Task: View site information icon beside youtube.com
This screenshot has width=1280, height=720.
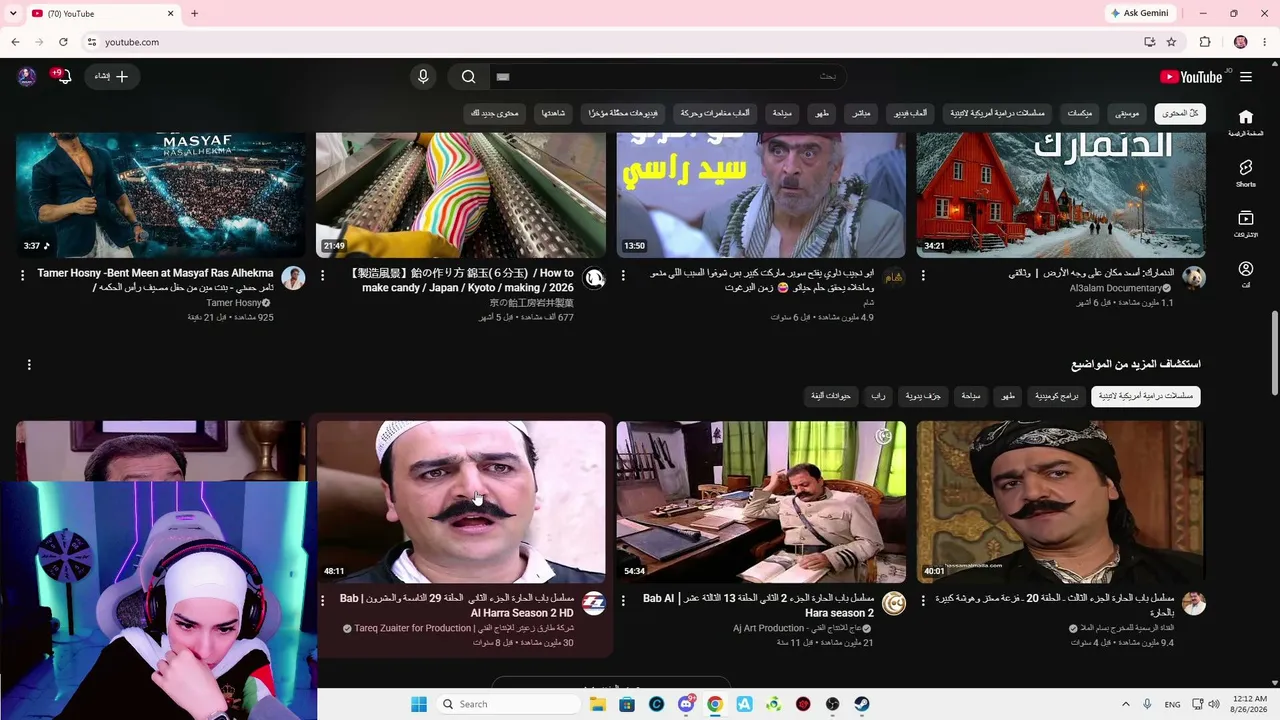Action: 91,42
